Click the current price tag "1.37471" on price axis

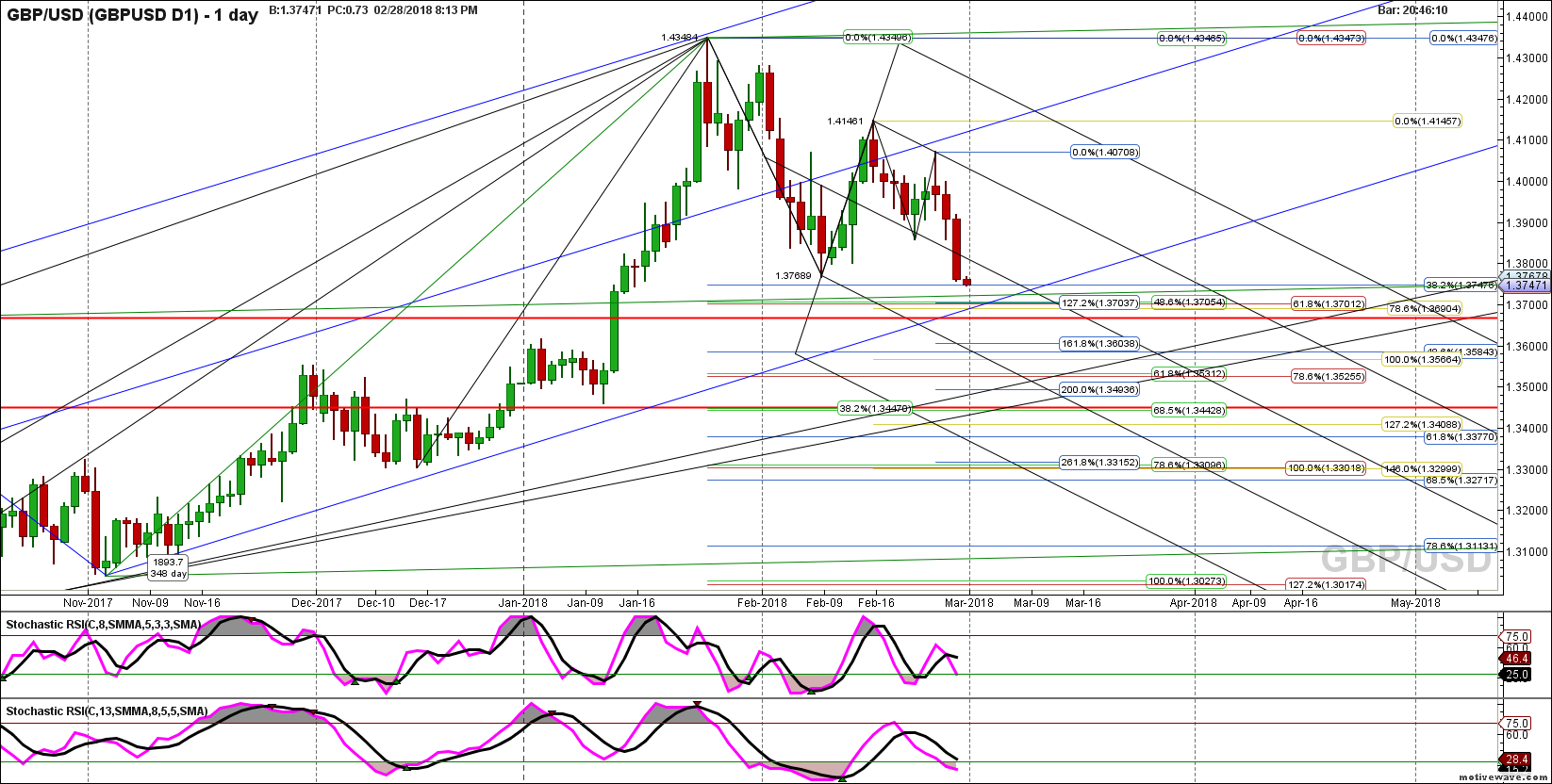1525,285
